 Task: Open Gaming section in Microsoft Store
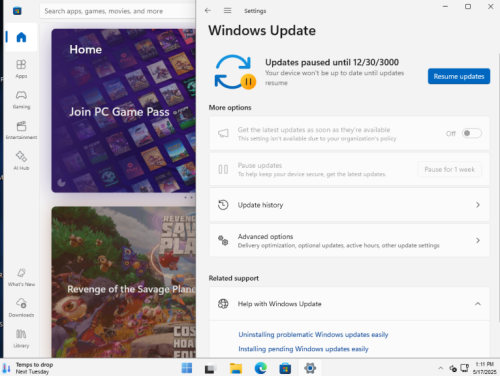(21, 99)
